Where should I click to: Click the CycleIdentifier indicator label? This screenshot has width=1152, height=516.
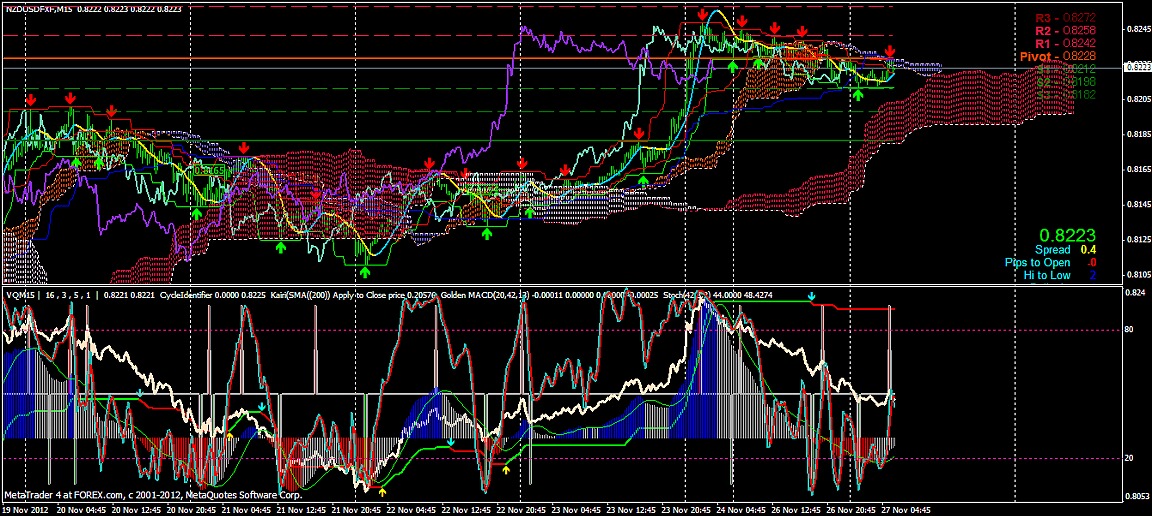coord(187,295)
